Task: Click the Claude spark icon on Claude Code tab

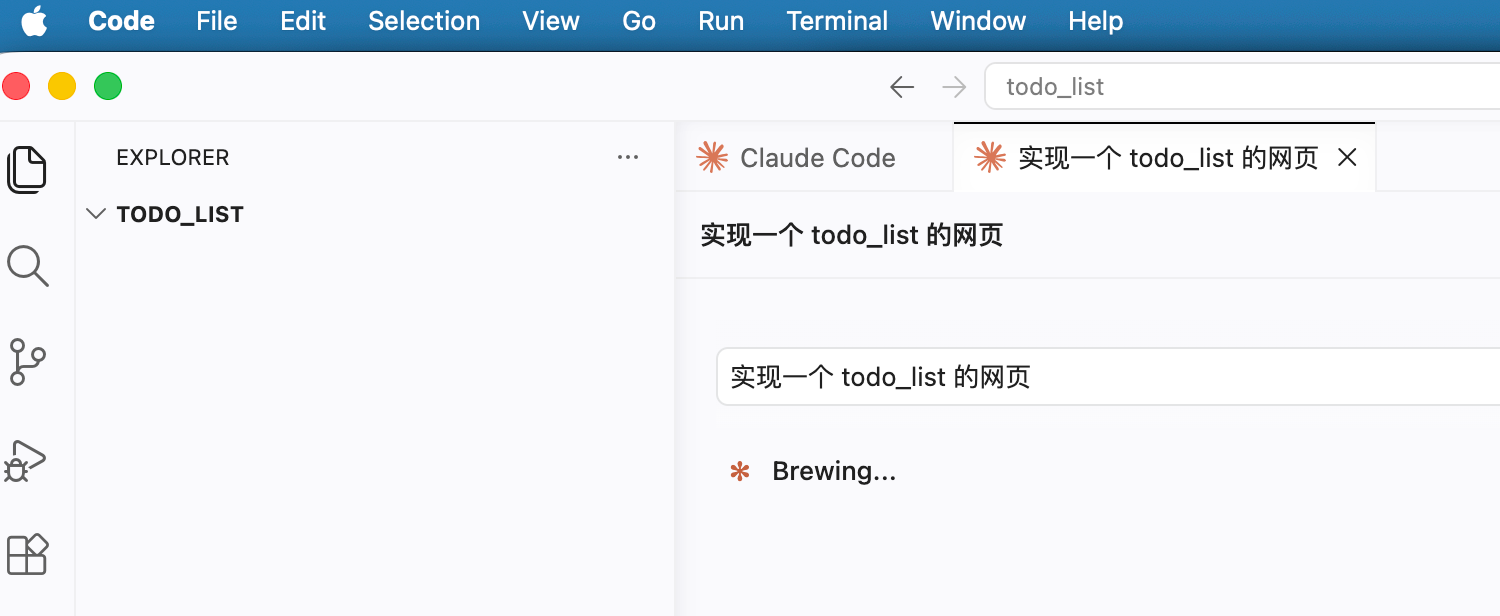Action: point(712,157)
